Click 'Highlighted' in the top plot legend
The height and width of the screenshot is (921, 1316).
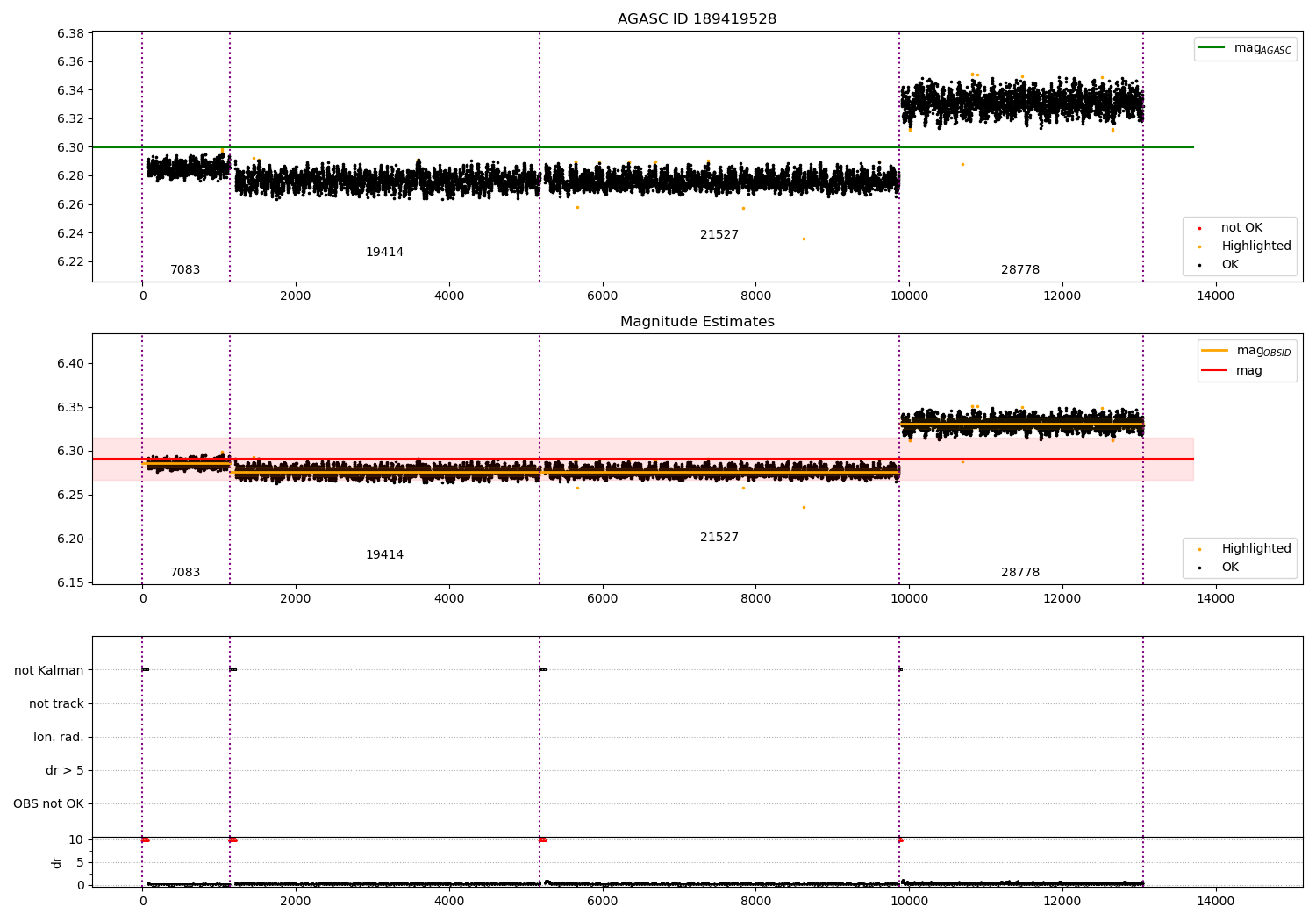[x=1256, y=246]
